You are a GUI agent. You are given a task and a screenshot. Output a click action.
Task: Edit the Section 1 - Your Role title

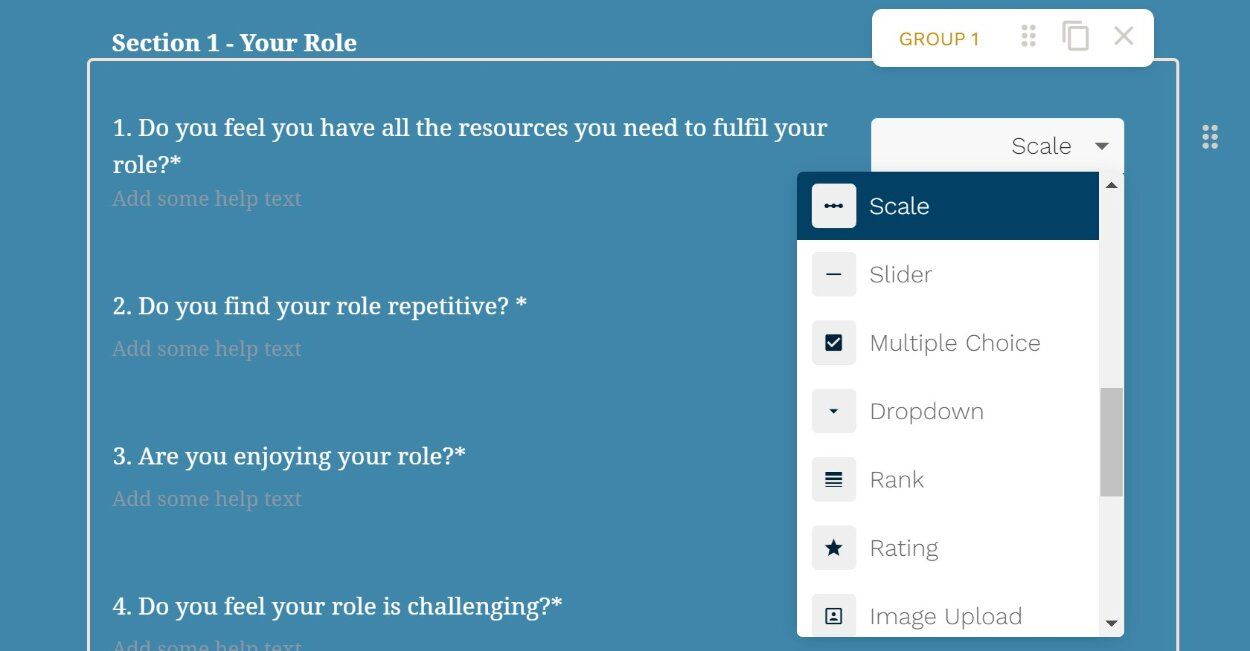click(234, 43)
